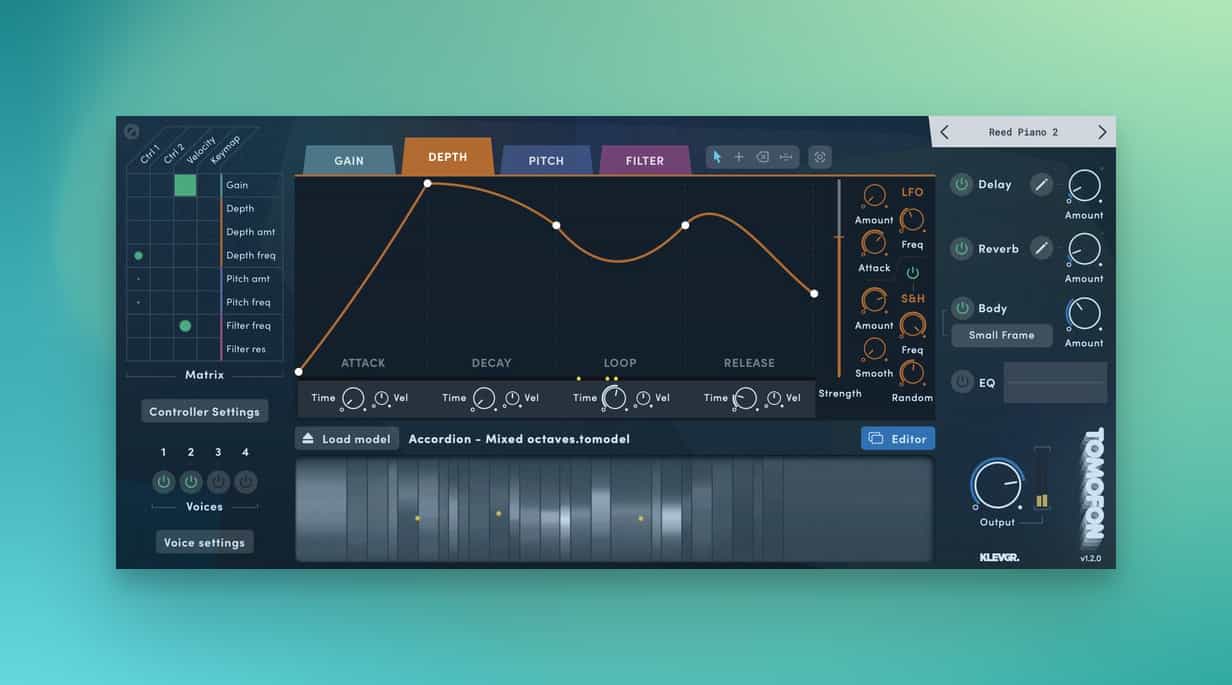The height and width of the screenshot is (685, 1232).
Task: Select the add point (plus) tool
Action: 739,157
